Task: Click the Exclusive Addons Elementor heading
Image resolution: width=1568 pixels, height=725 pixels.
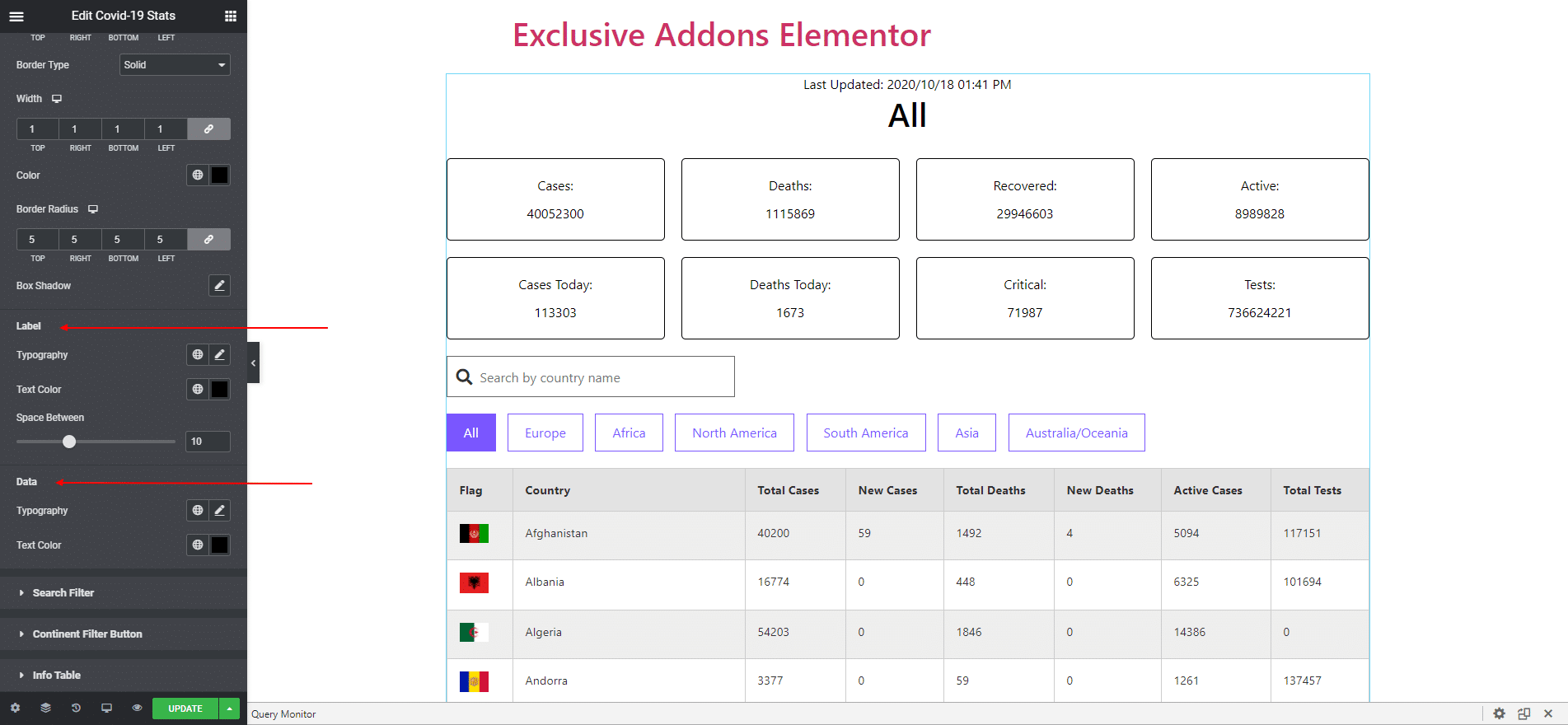Action: point(722,35)
